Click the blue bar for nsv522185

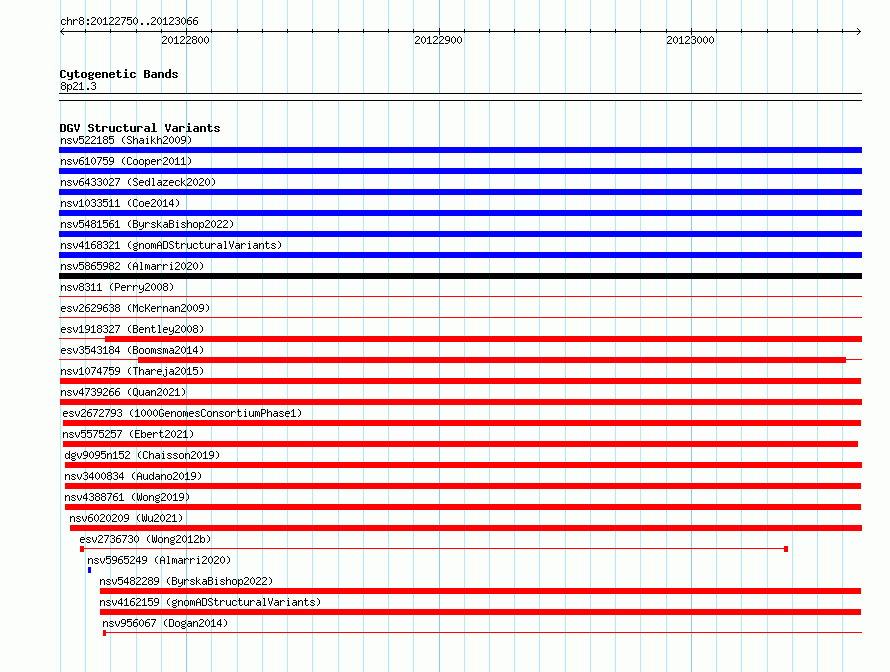460,150
